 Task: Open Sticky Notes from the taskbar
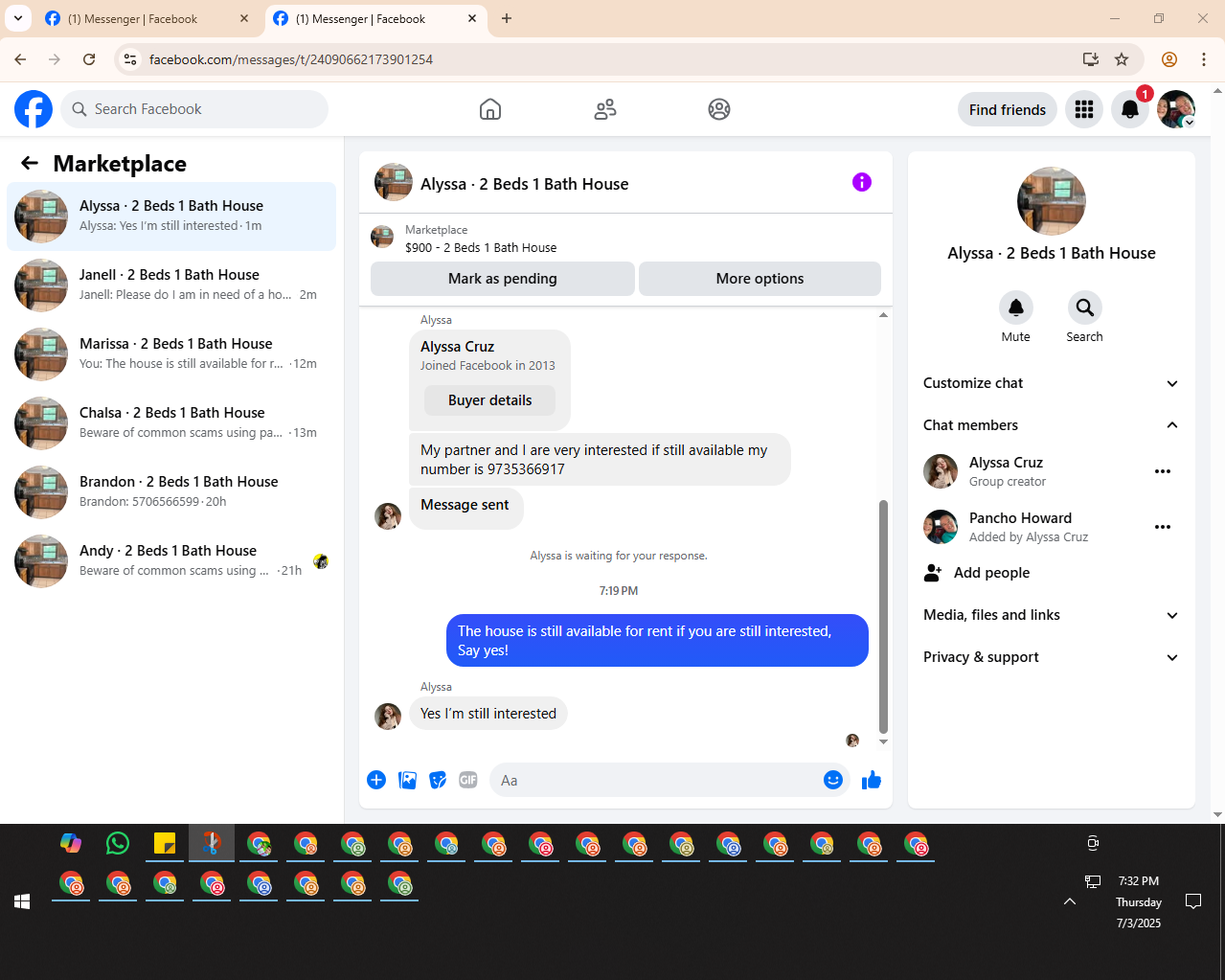[x=165, y=843]
